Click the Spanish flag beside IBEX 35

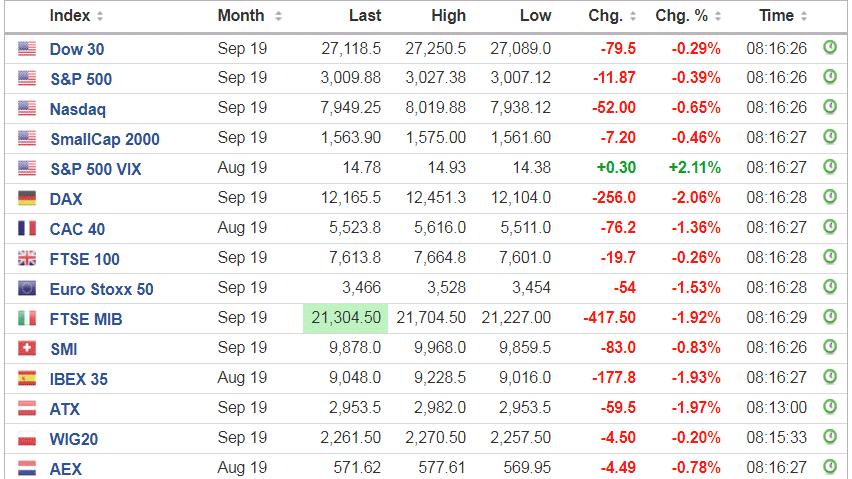(27, 379)
